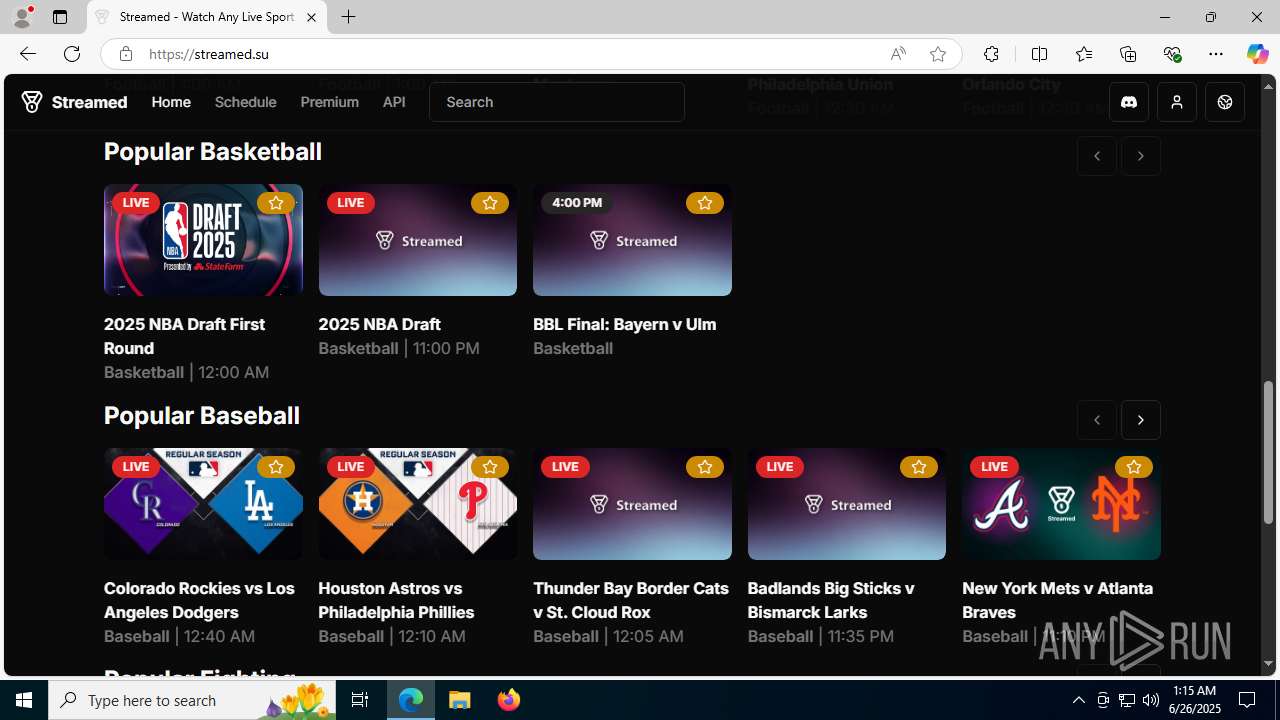Open Rockies vs Dodgers thumbnail
Viewport: 1280px width, 720px height.
click(x=203, y=504)
